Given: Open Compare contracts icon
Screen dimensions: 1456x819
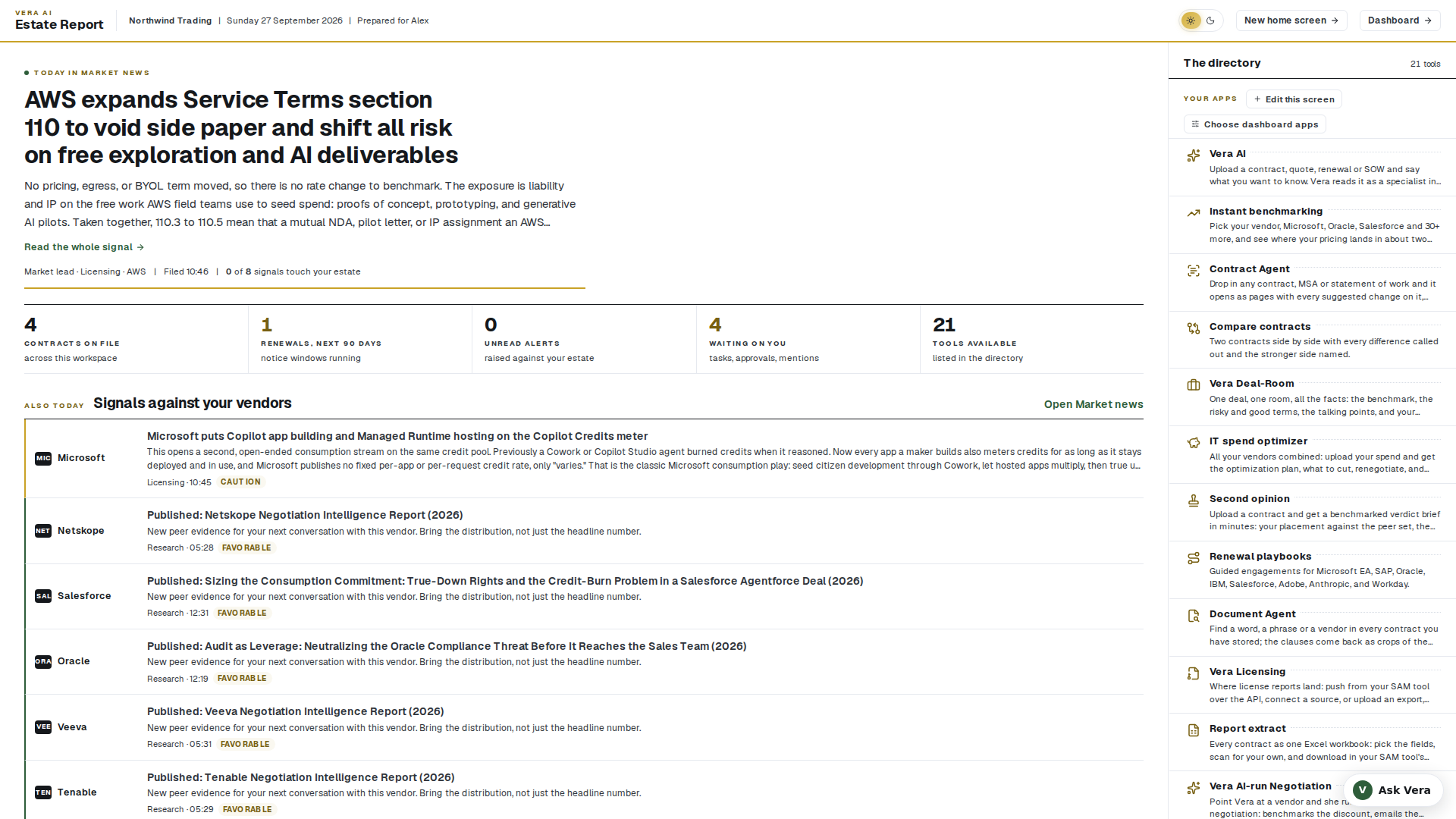Looking at the screenshot, I should coord(1194,328).
